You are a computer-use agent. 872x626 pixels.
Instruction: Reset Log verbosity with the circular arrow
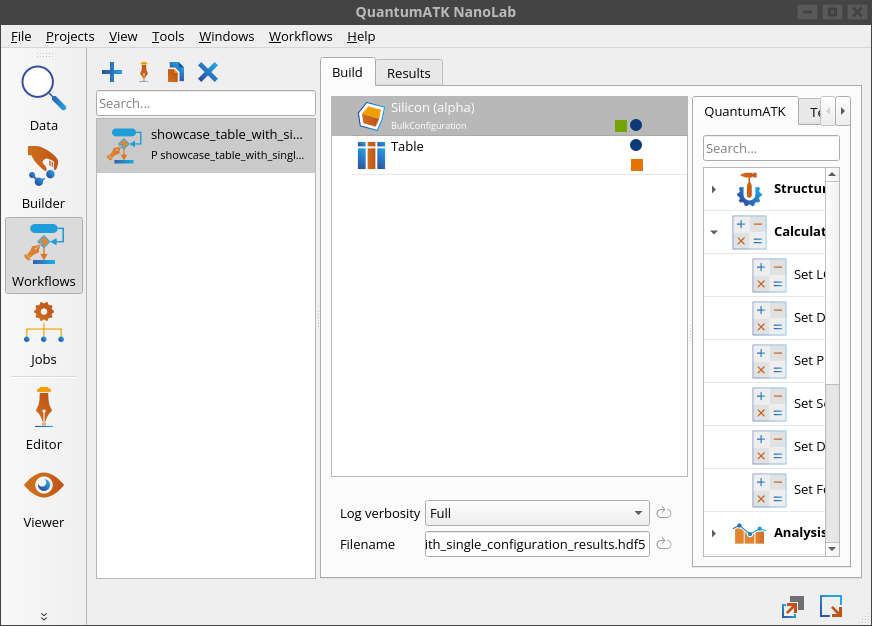click(663, 513)
